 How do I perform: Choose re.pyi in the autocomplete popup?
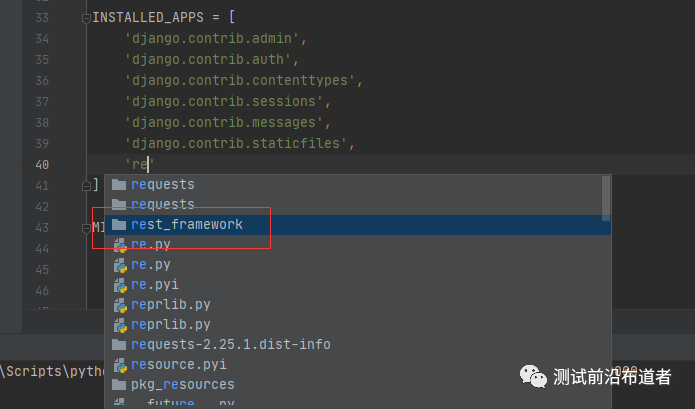154,284
